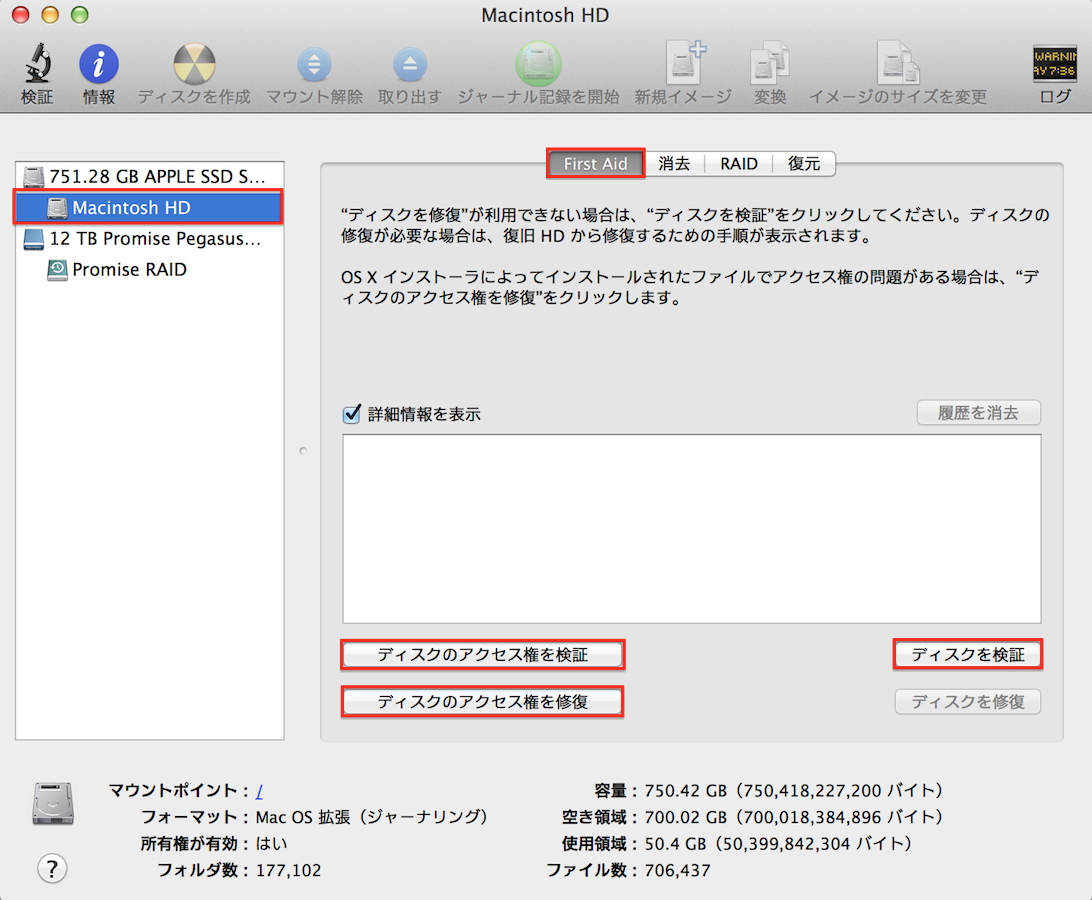The width and height of the screenshot is (1092, 900).
Task: Click the folder count "177,102"
Action: tap(288, 870)
